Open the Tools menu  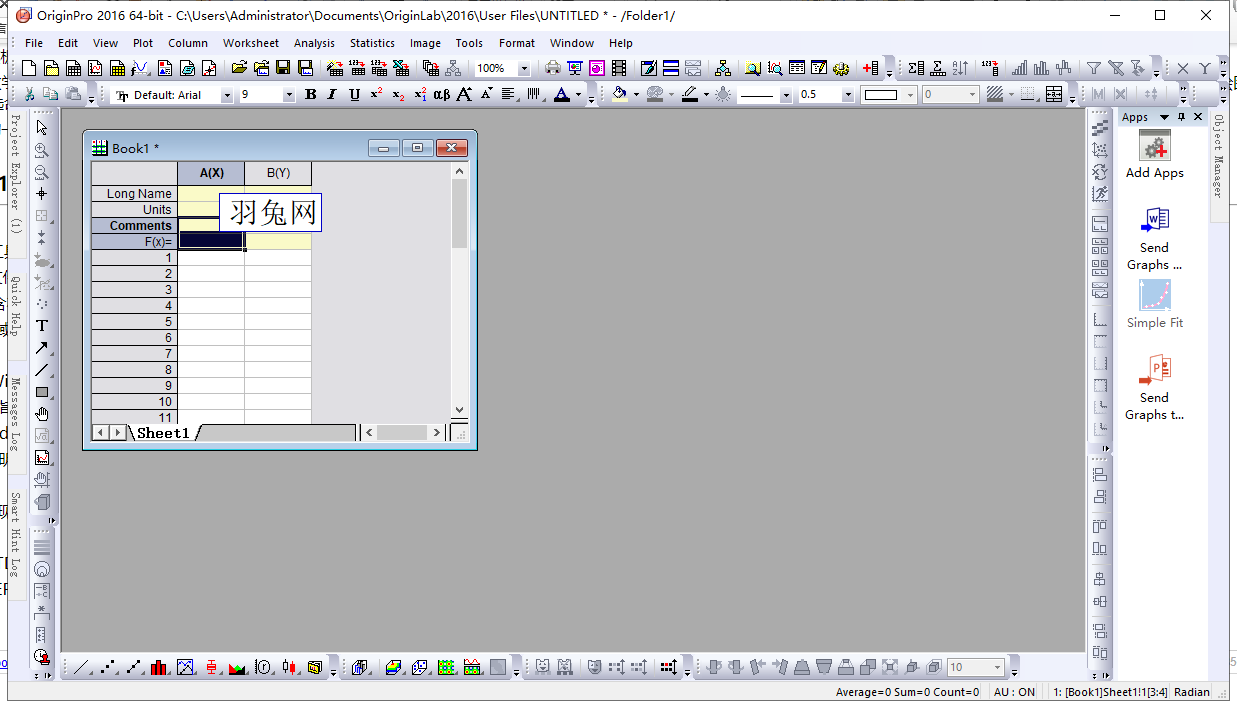tap(469, 43)
